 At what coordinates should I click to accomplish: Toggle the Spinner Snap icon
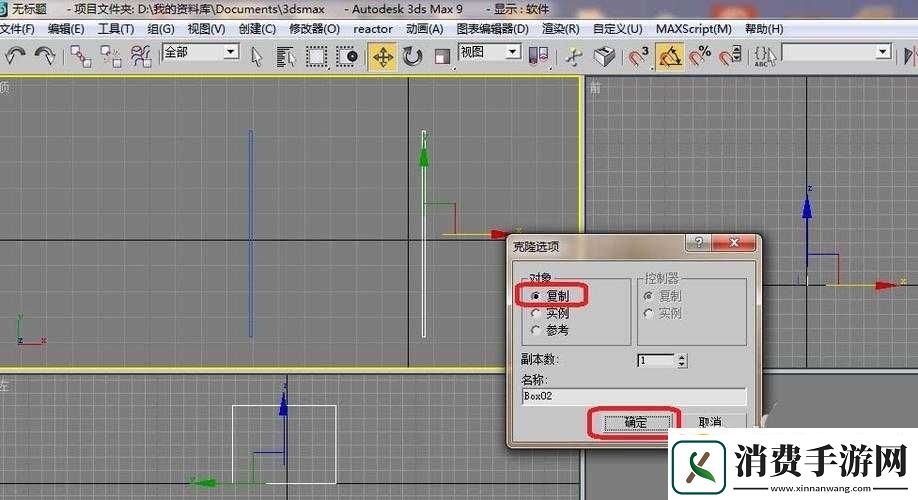pyautogui.click(x=730, y=57)
